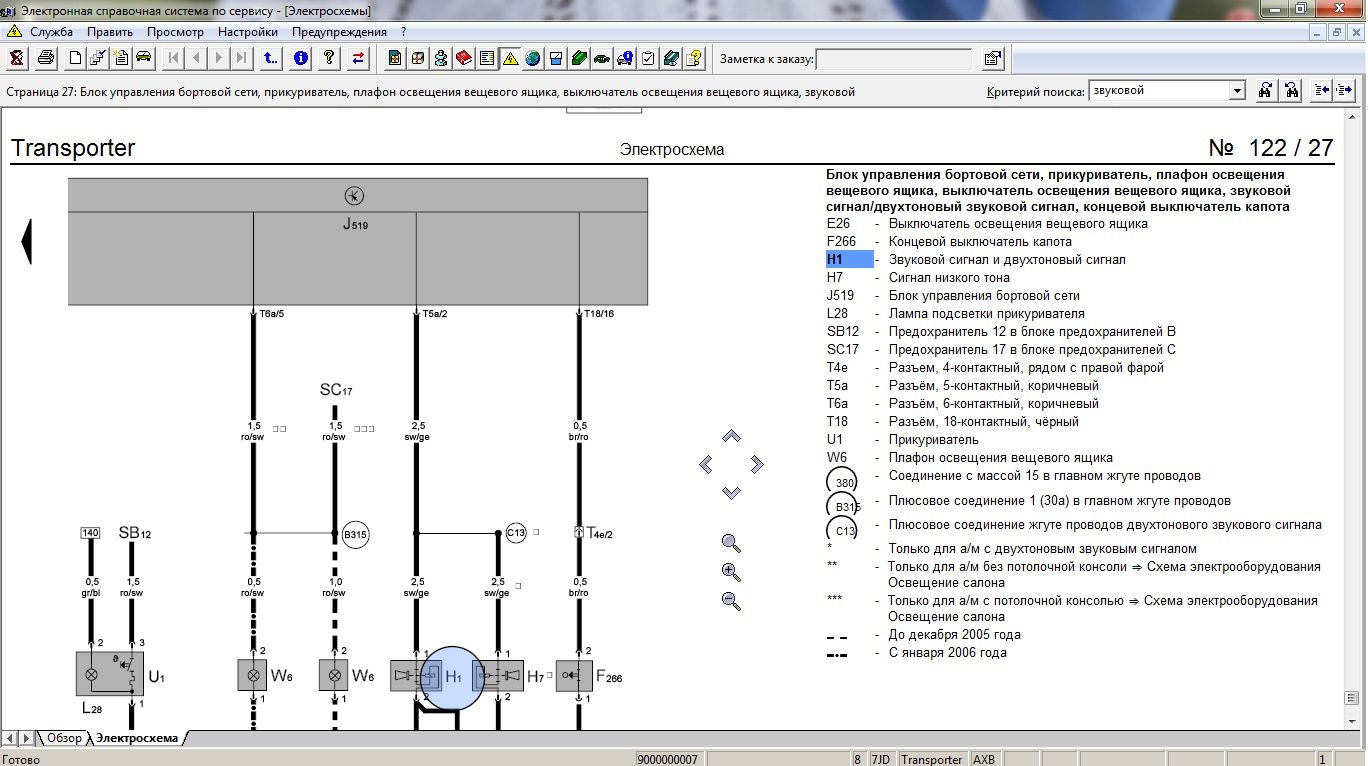Click the U1 cigarette lighter symbol

(x=109, y=673)
